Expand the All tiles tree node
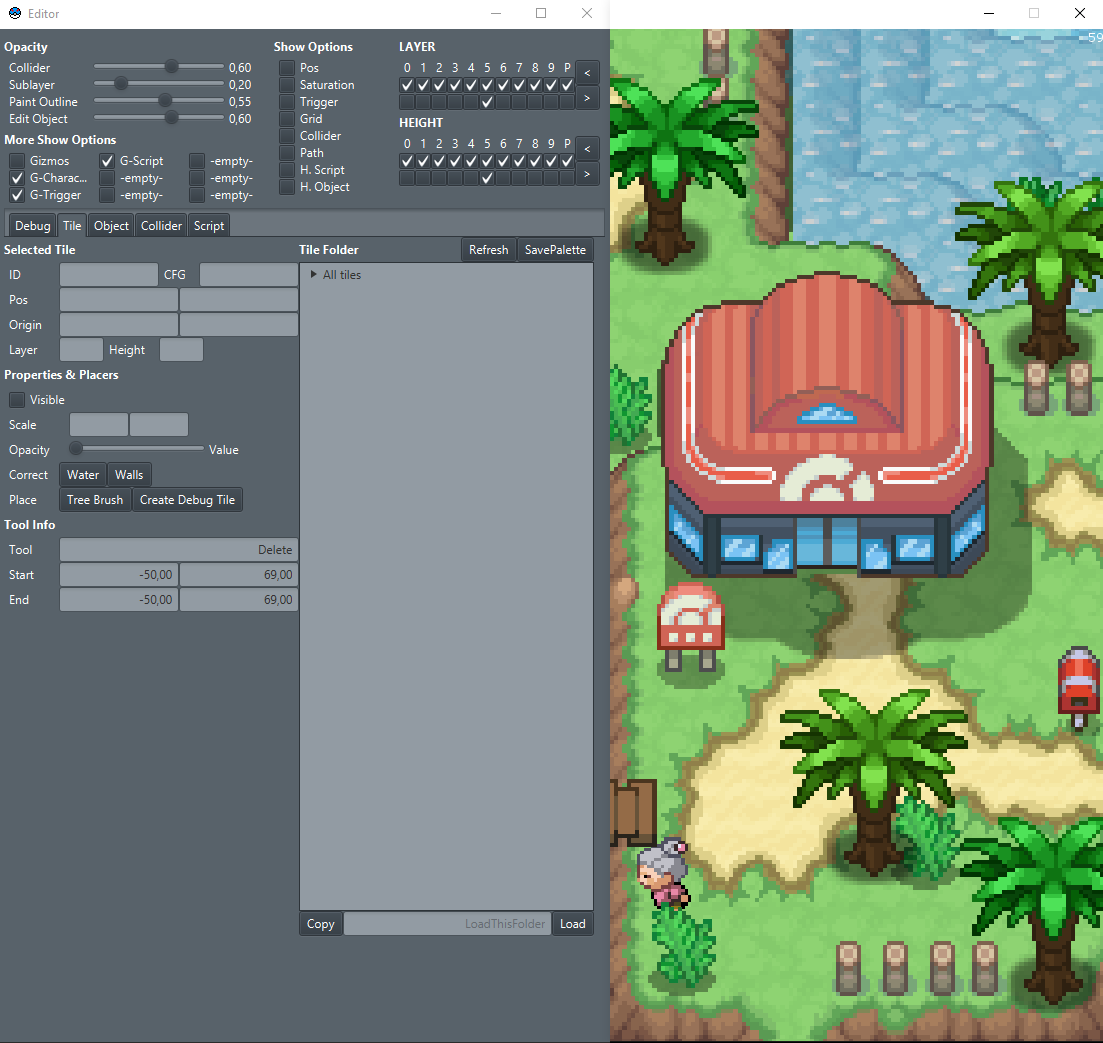This screenshot has width=1103, height=1043. click(x=314, y=275)
